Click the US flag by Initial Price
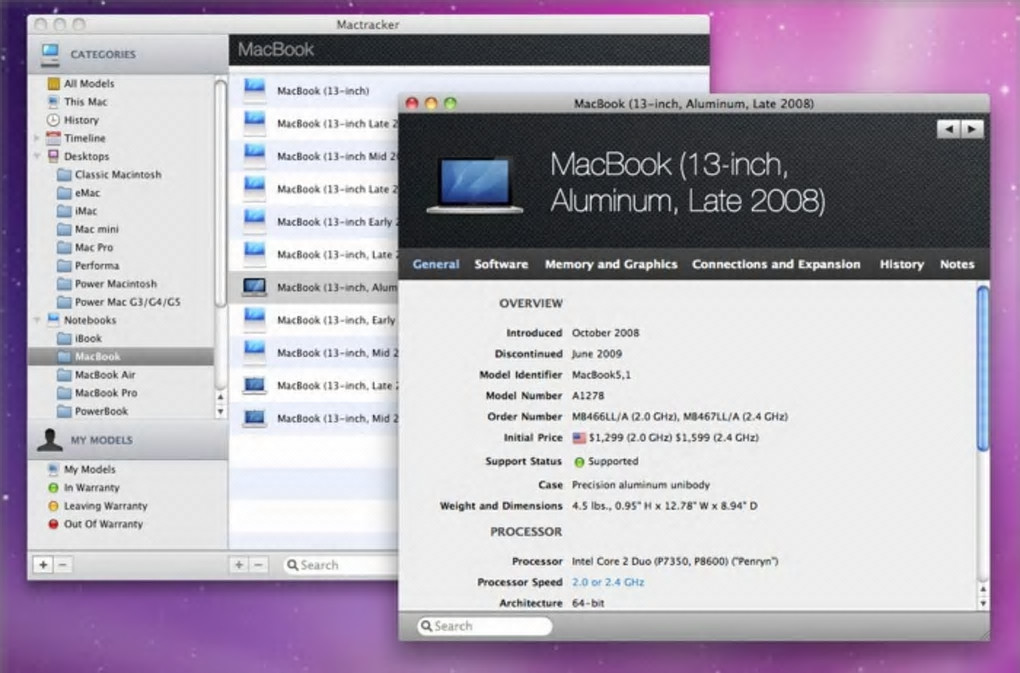The height and width of the screenshot is (673, 1020). (x=579, y=438)
